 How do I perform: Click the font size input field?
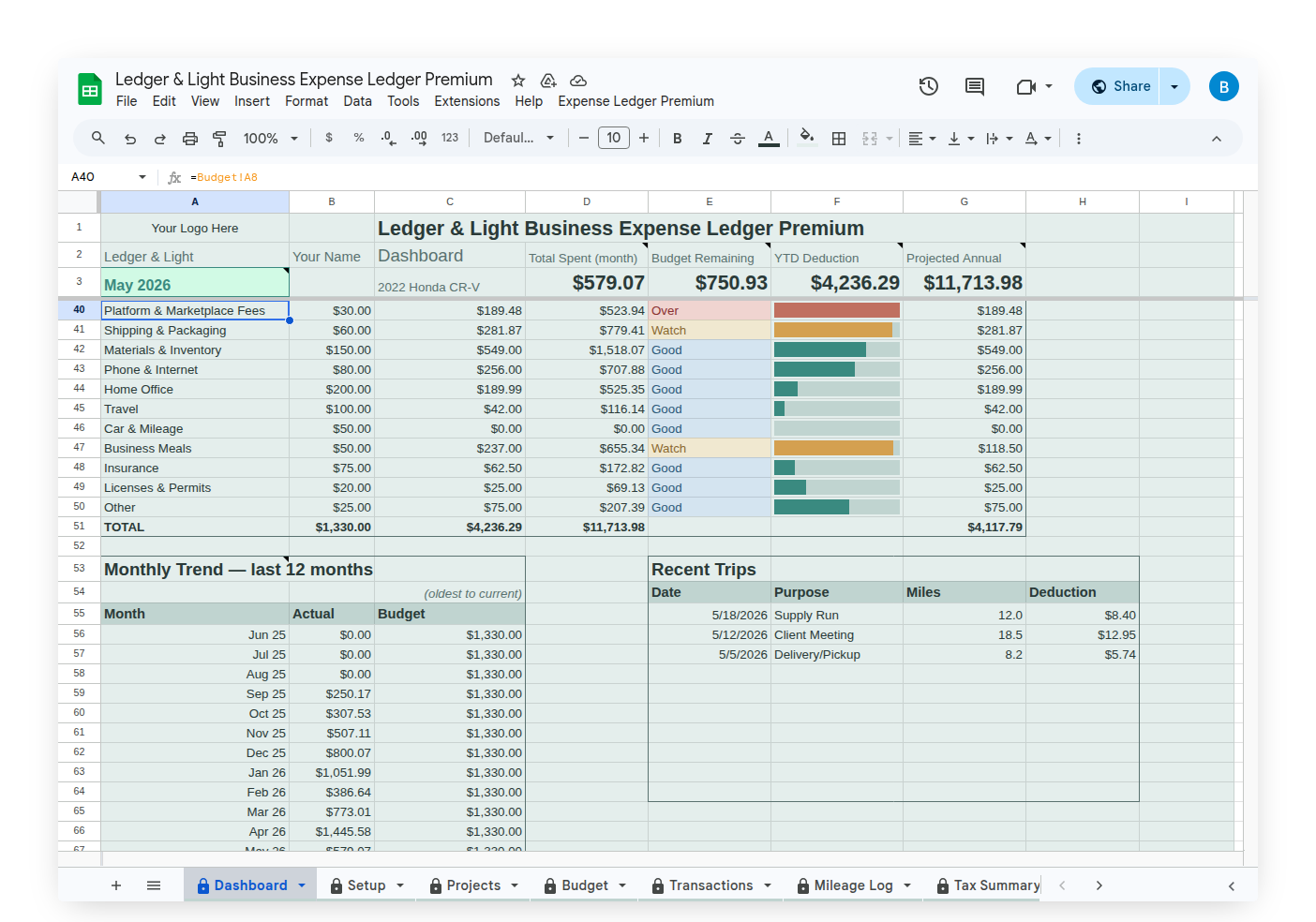[x=614, y=138]
